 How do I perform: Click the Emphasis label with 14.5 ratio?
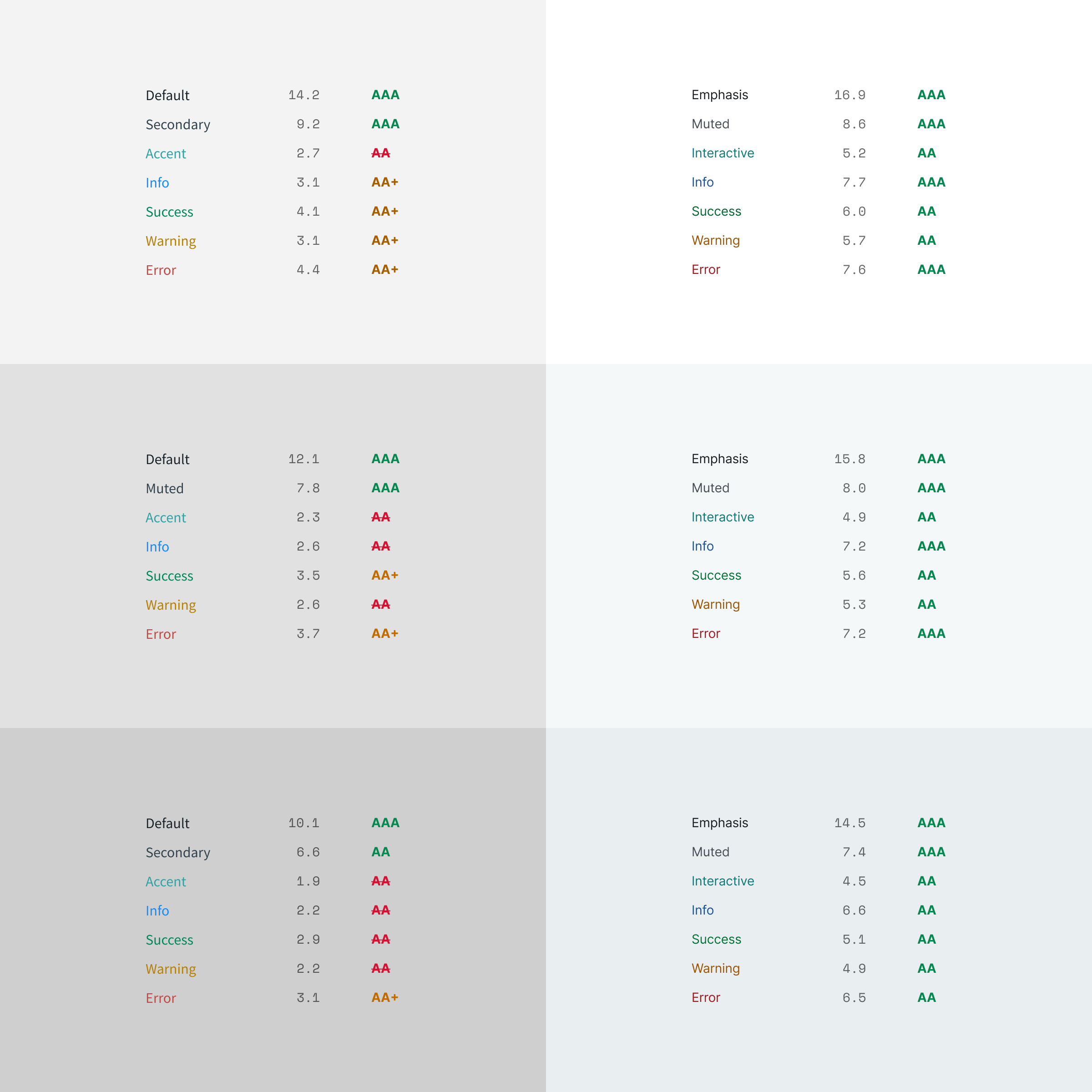(719, 823)
